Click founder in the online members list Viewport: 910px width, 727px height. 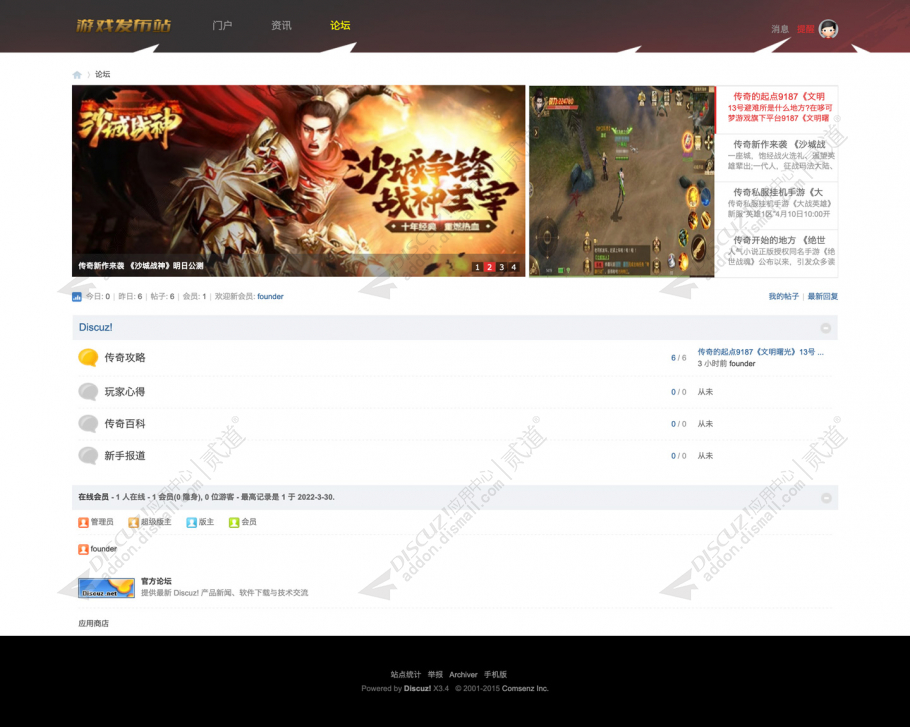(104, 549)
